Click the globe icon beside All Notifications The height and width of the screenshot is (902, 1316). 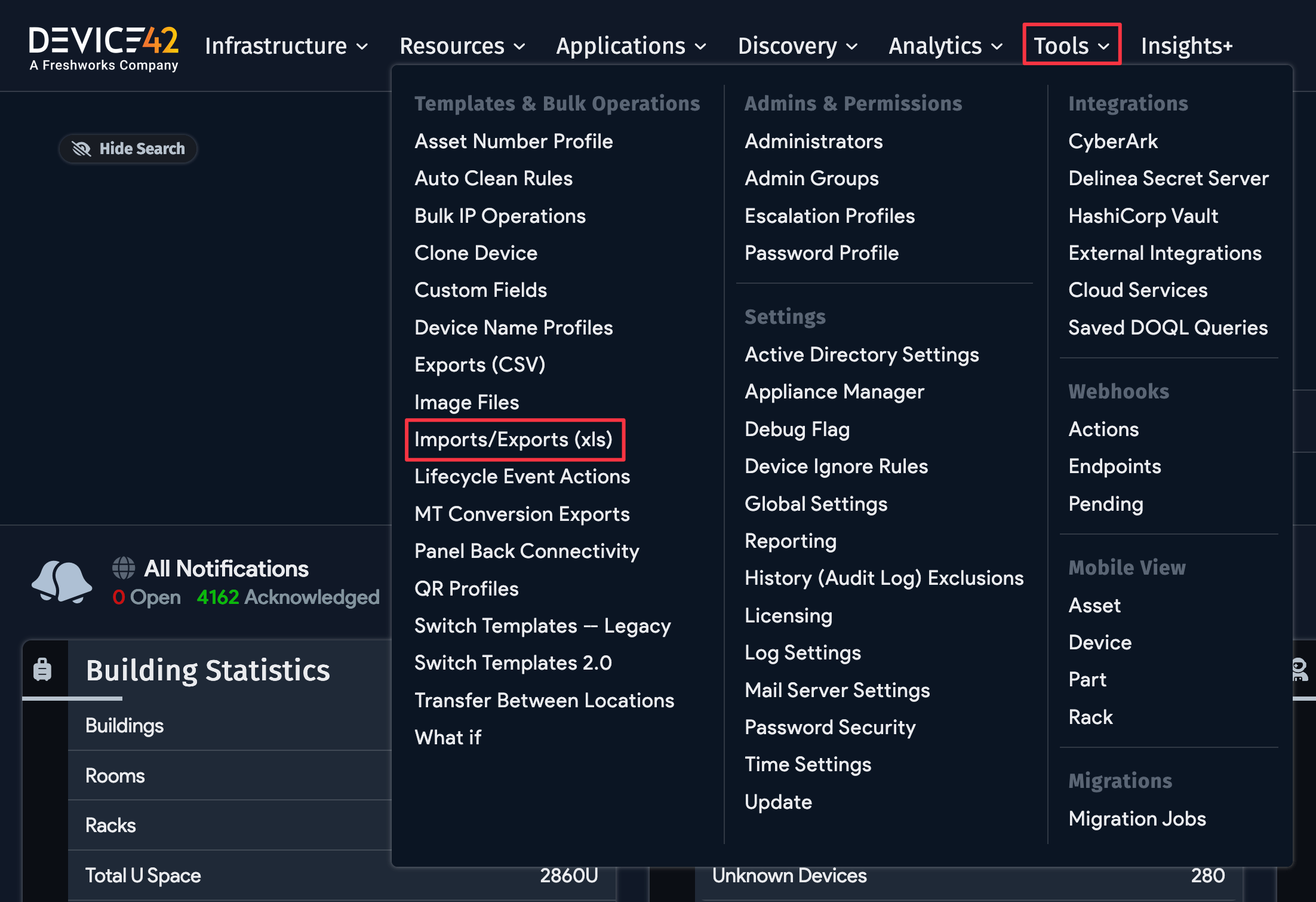point(124,567)
